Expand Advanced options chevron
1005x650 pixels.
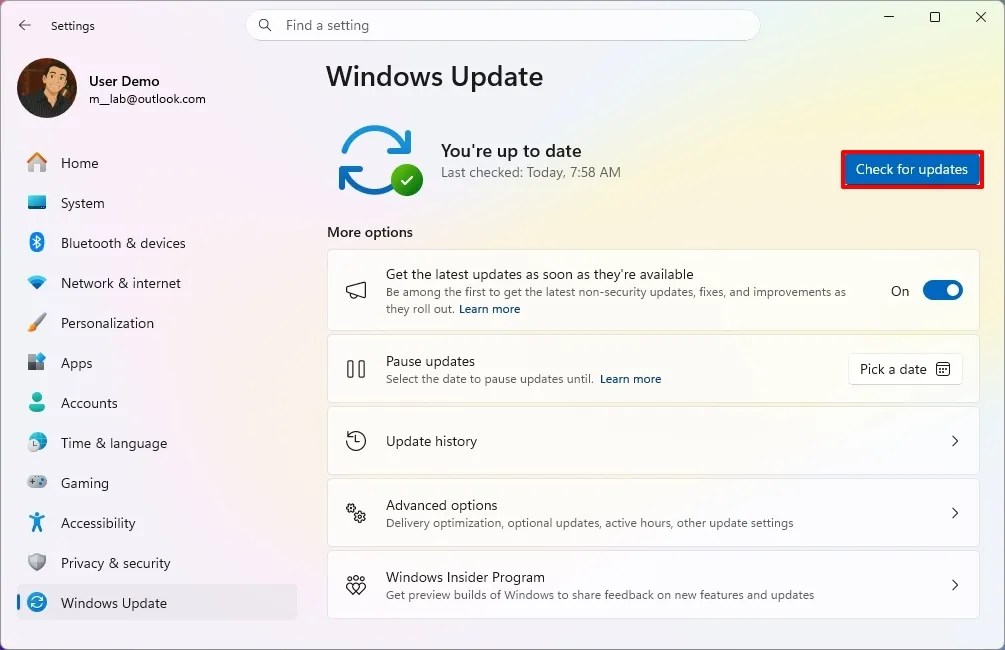(955, 513)
